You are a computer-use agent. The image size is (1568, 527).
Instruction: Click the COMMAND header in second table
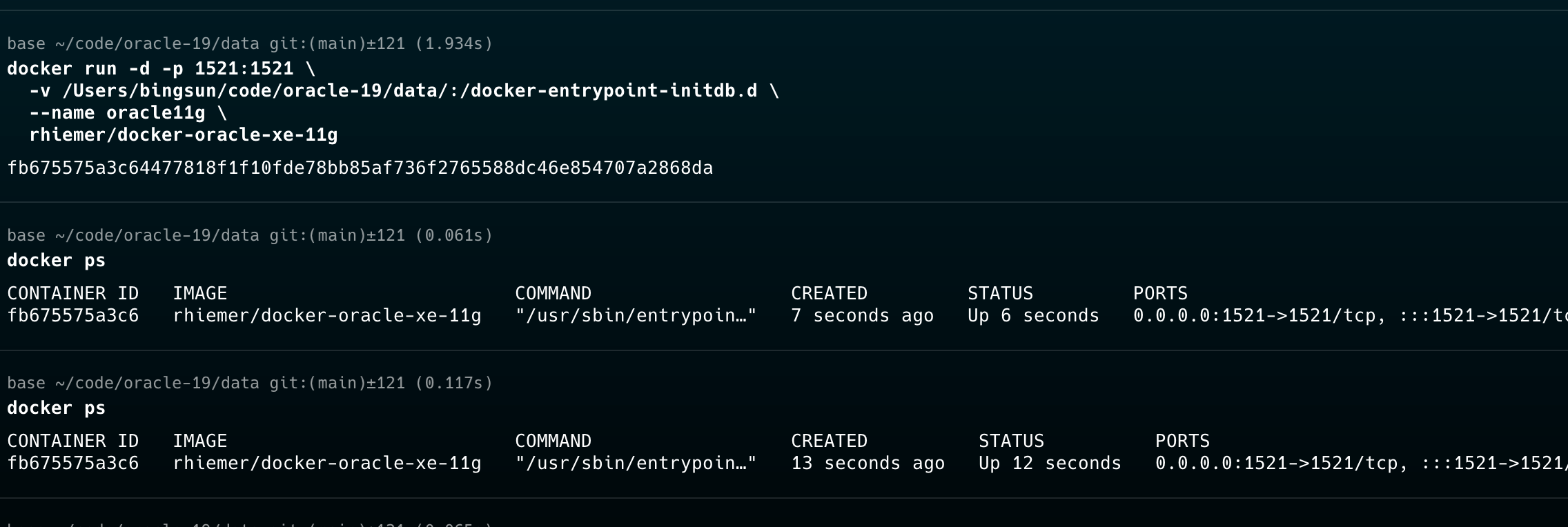pyautogui.click(x=553, y=441)
